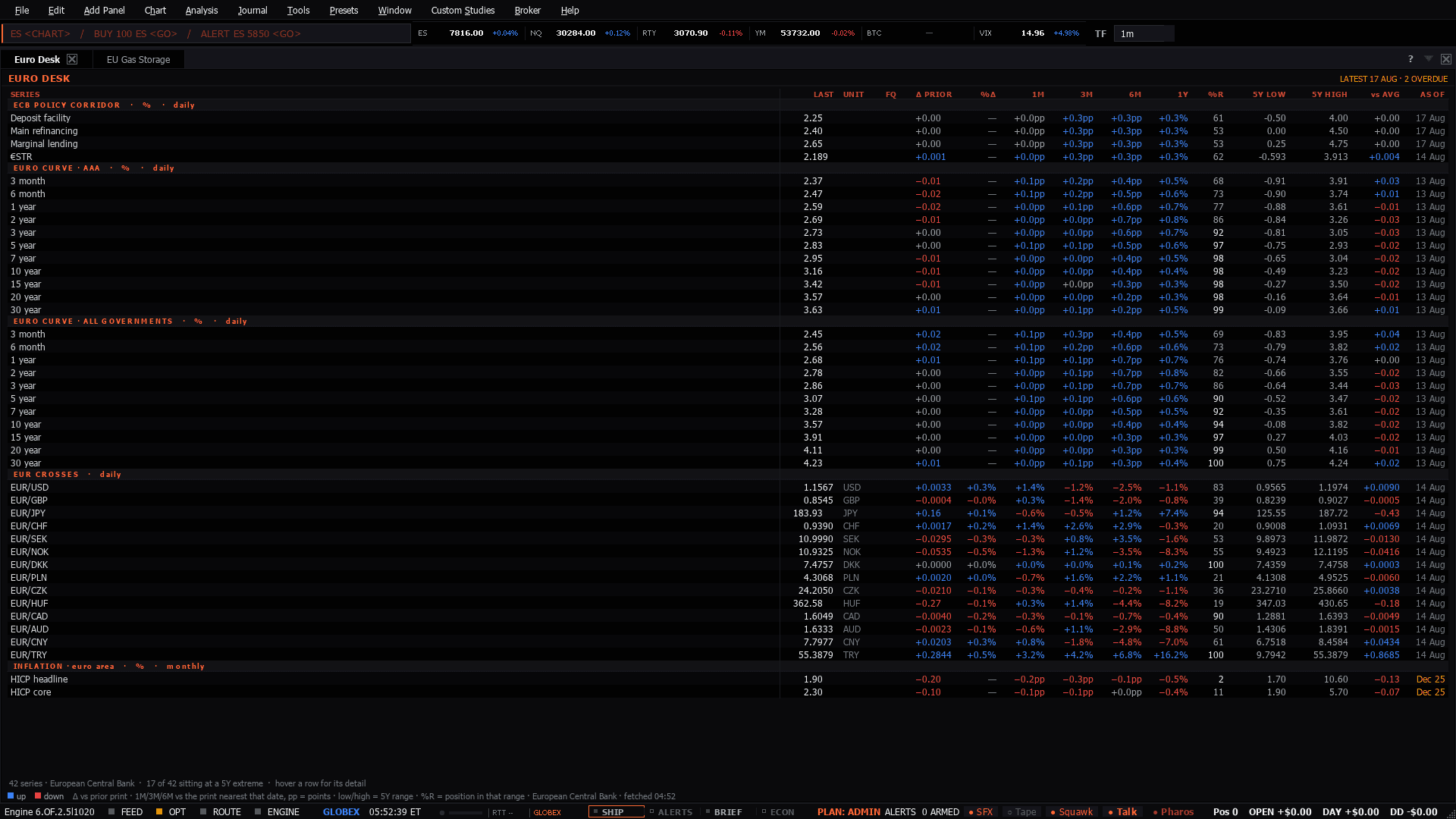
Task: Toggle the Talk option
Action: [x=1122, y=811]
